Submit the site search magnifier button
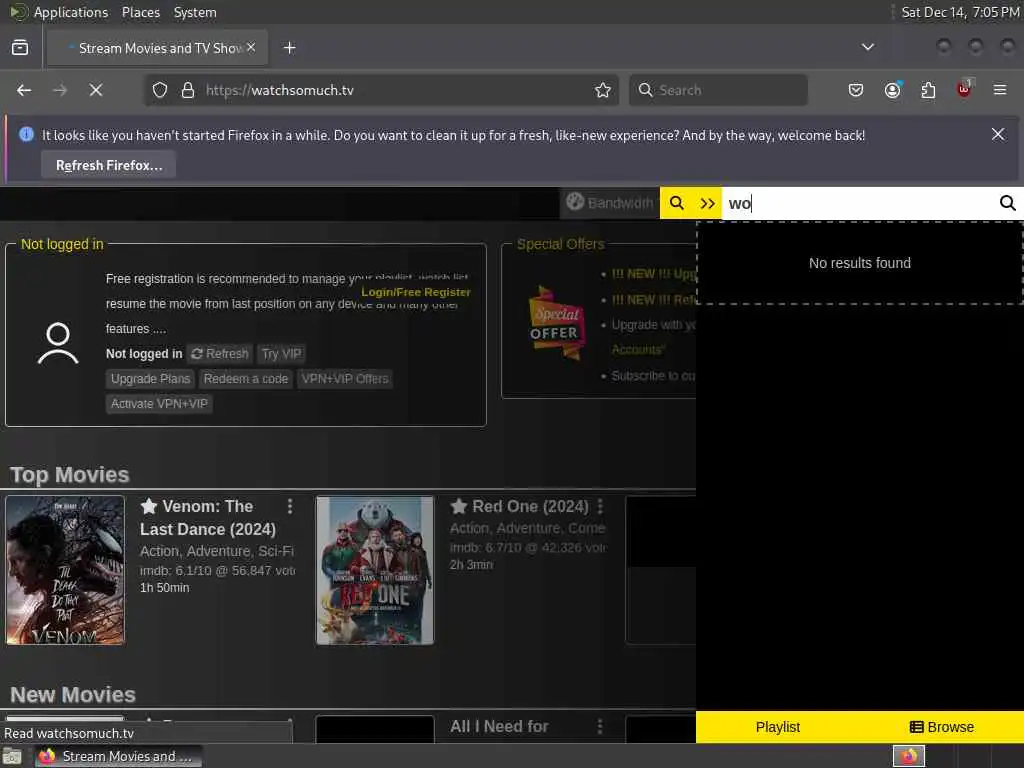The width and height of the screenshot is (1024, 768). [1008, 203]
